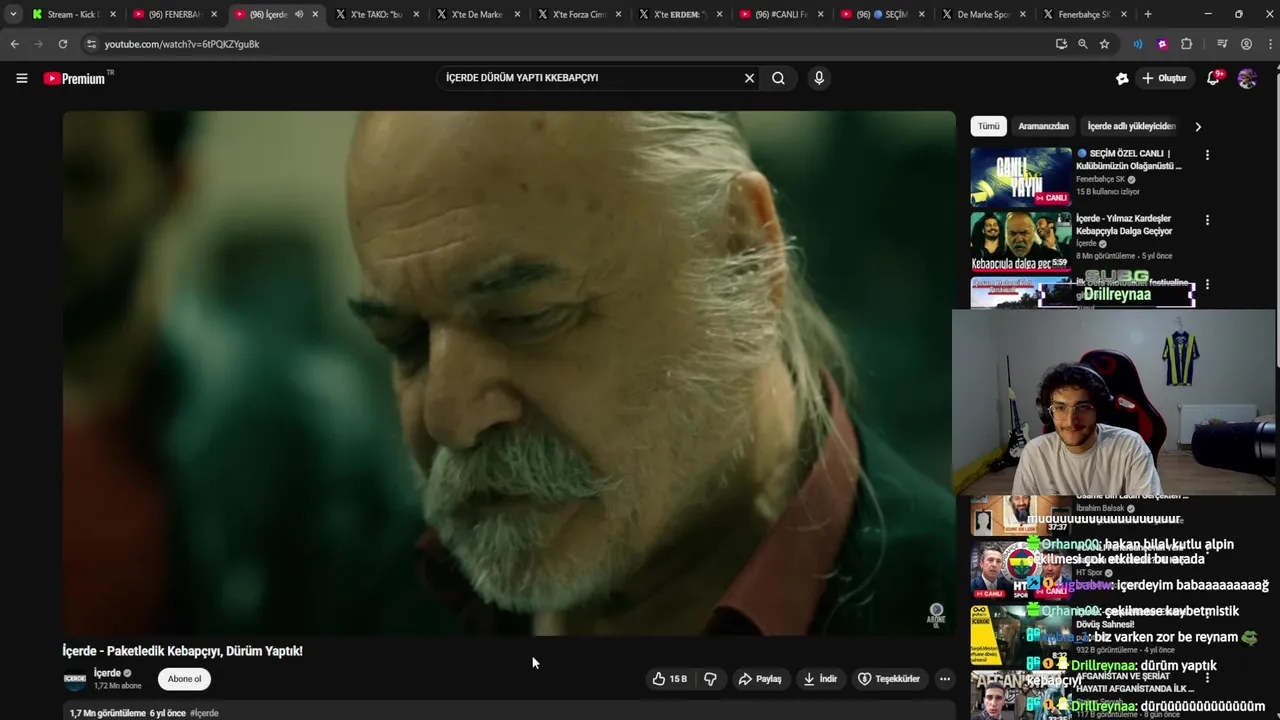Screen dimensions: 1280x720
Task: Open SEÇİM ÖZEL CANLI video thumbnail
Action: pos(1020,177)
